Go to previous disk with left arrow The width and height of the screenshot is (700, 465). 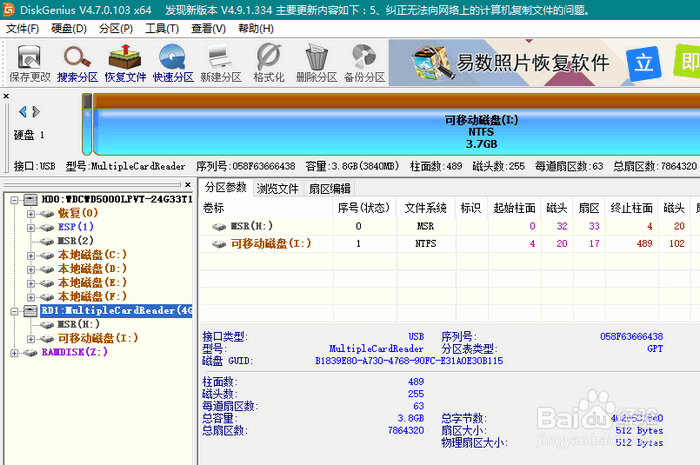point(23,112)
